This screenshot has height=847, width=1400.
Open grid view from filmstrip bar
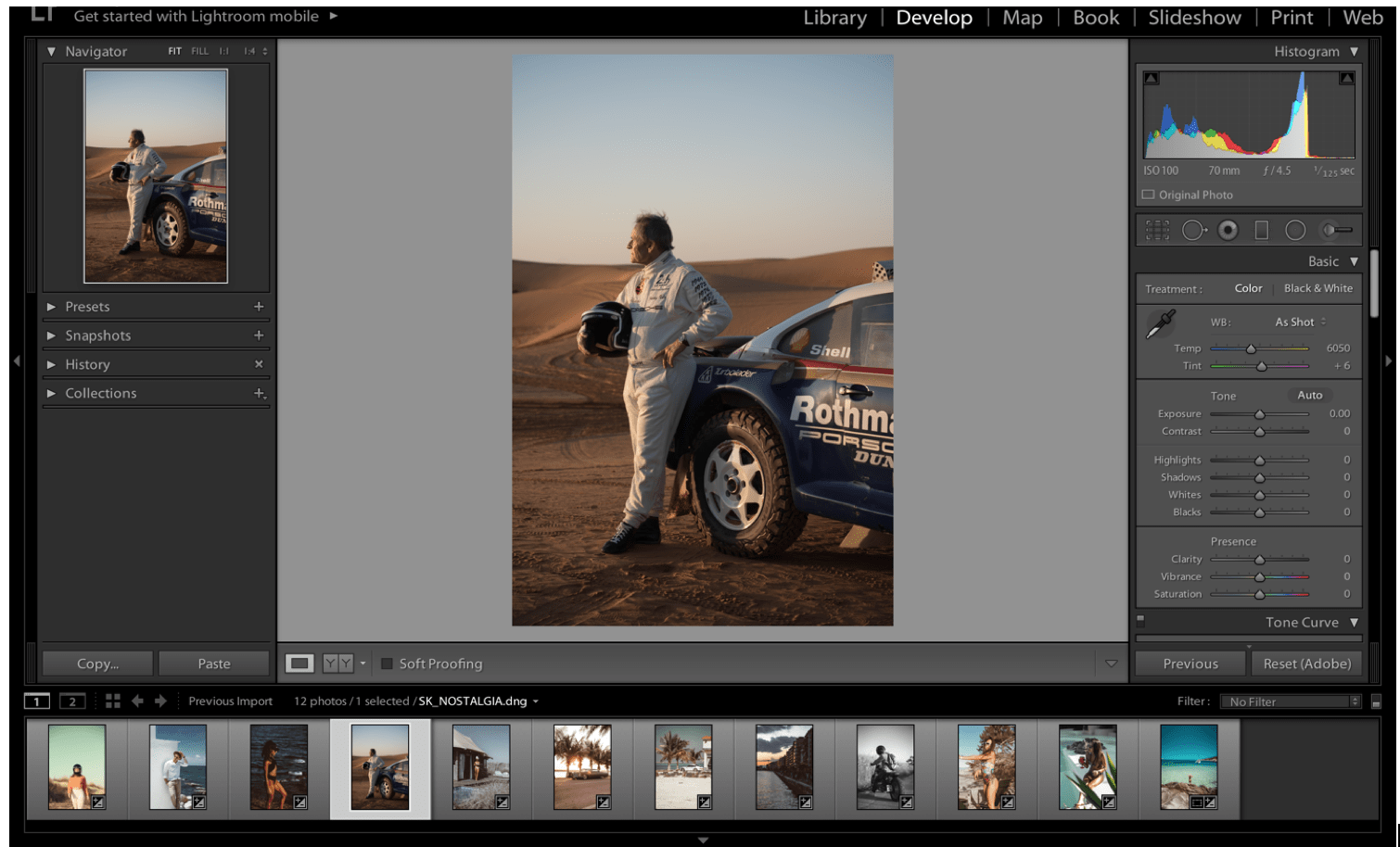point(113,702)
